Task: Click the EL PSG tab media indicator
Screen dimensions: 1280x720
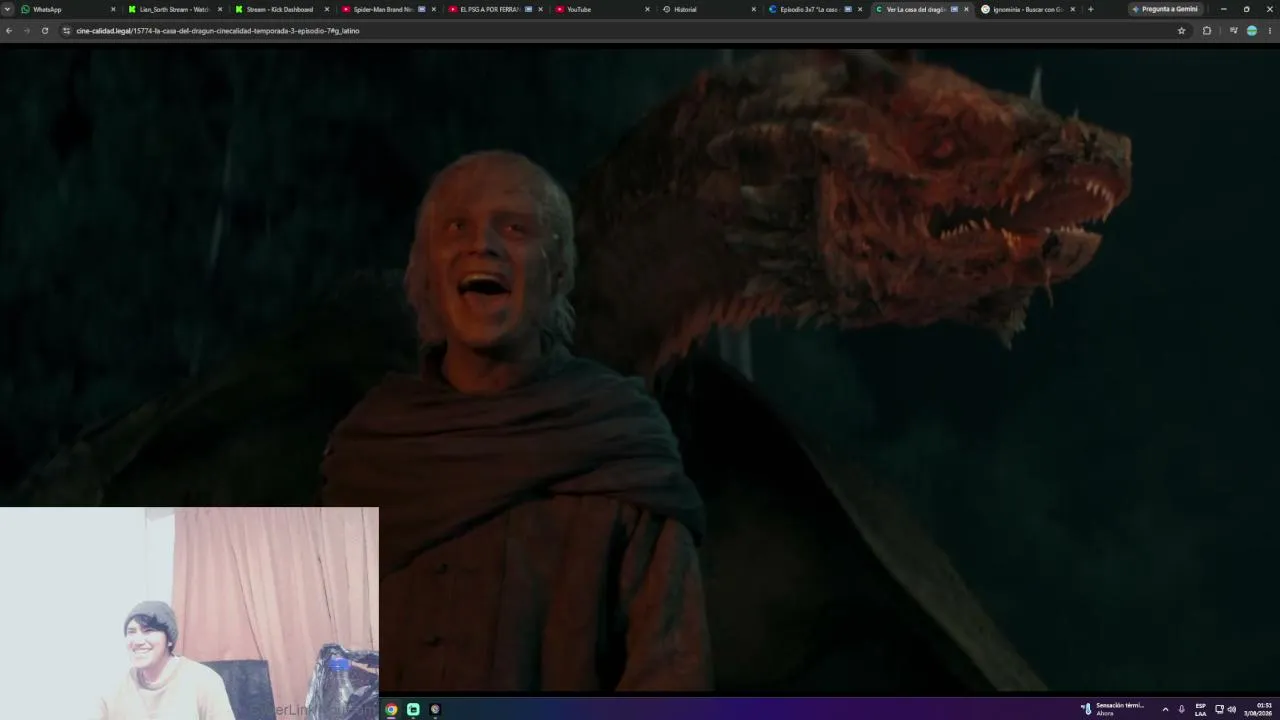Action: pos(529,9)
